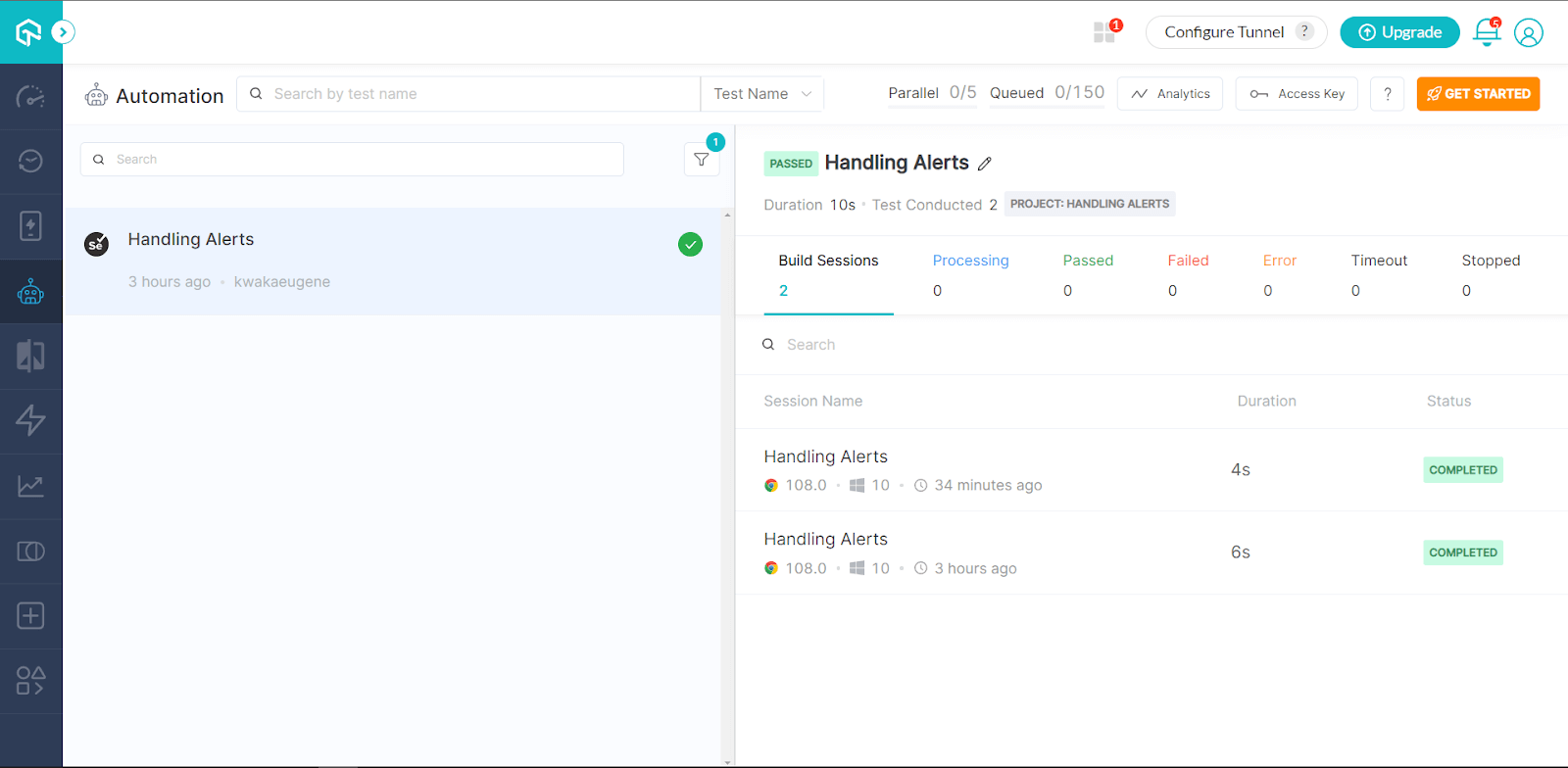Click the Configure Tunnel button
The height and width of the screenshot is (768, 1568).
point(1236,32)
